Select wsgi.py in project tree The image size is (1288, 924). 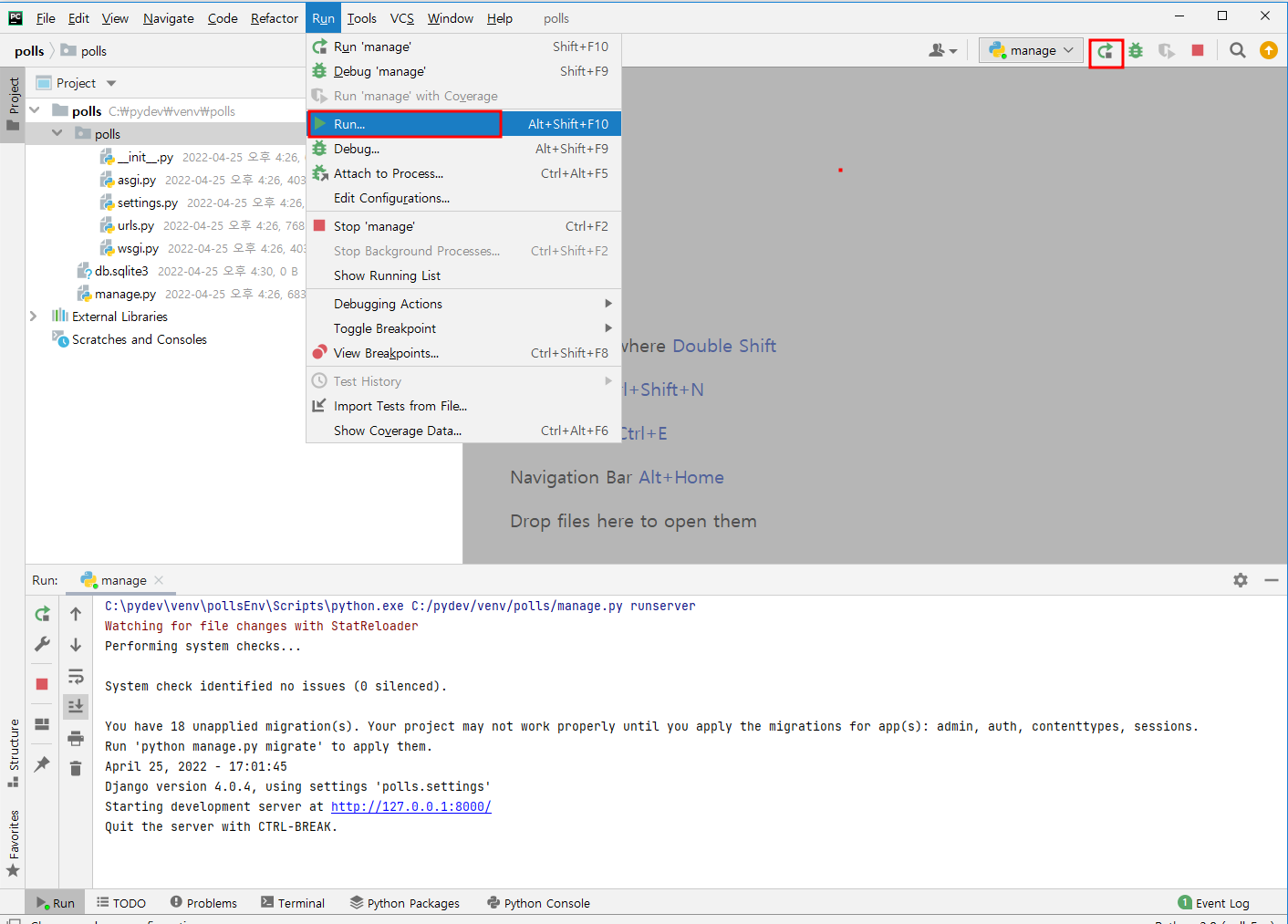coord(138,248)
